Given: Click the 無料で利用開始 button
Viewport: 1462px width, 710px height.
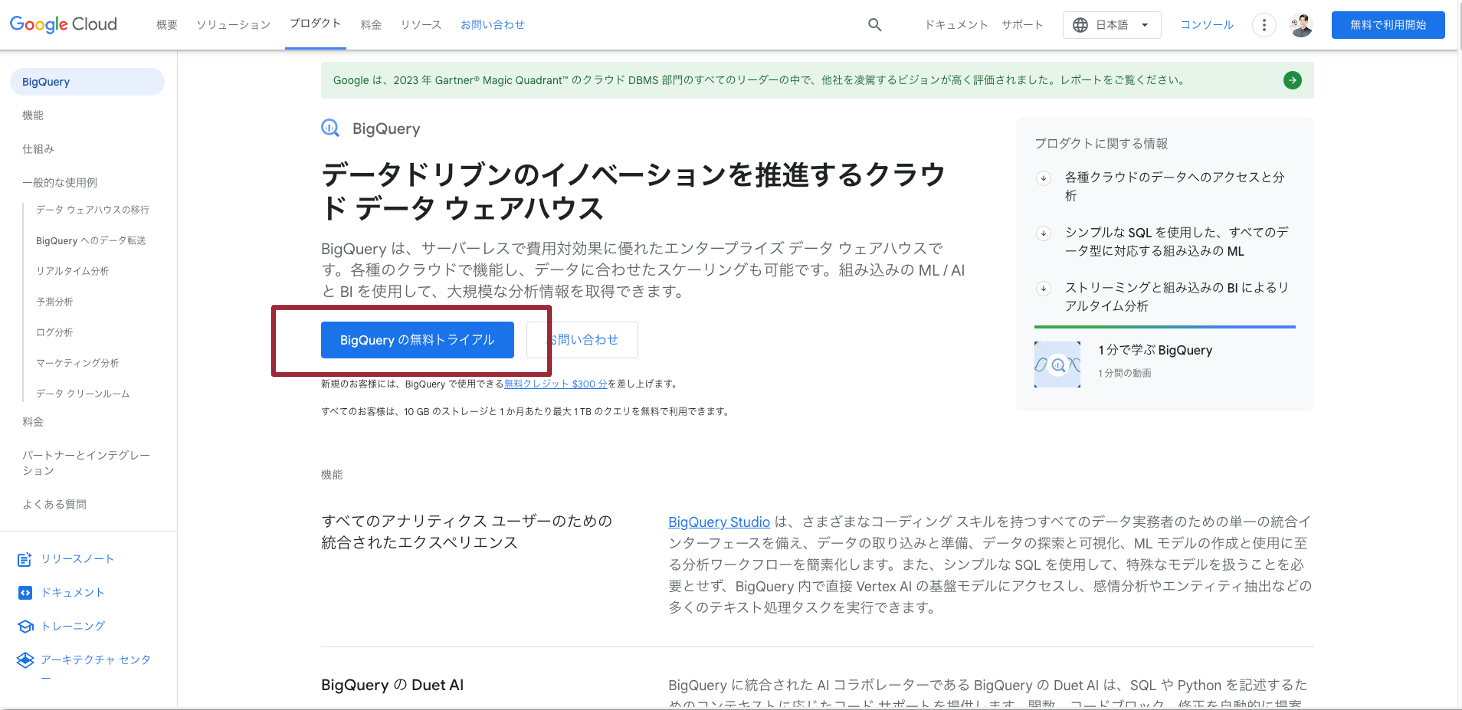Looking at the screenshot, I should [1387, 25].
